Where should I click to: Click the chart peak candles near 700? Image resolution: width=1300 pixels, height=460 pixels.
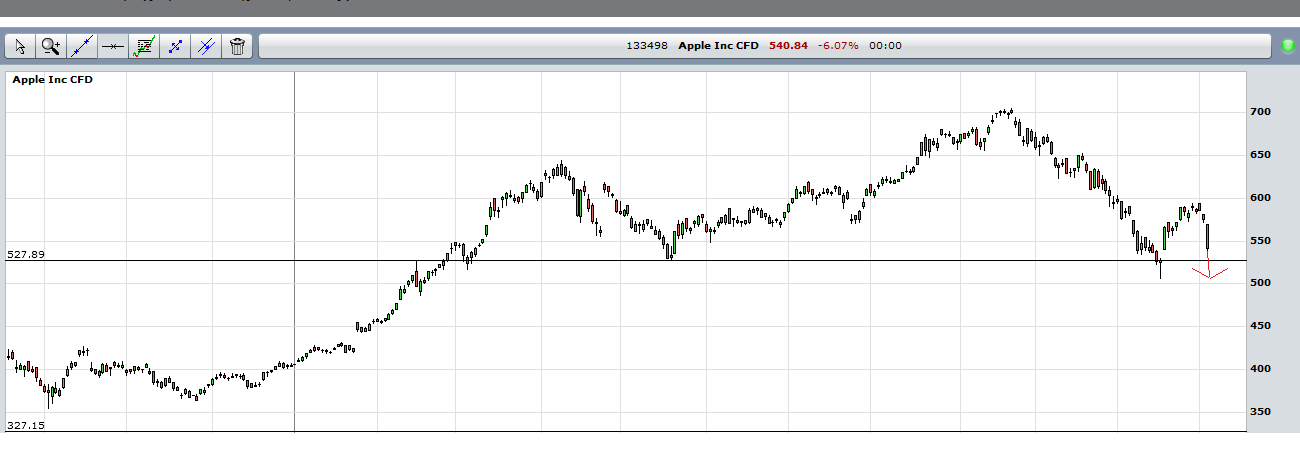click(1003, 113)
